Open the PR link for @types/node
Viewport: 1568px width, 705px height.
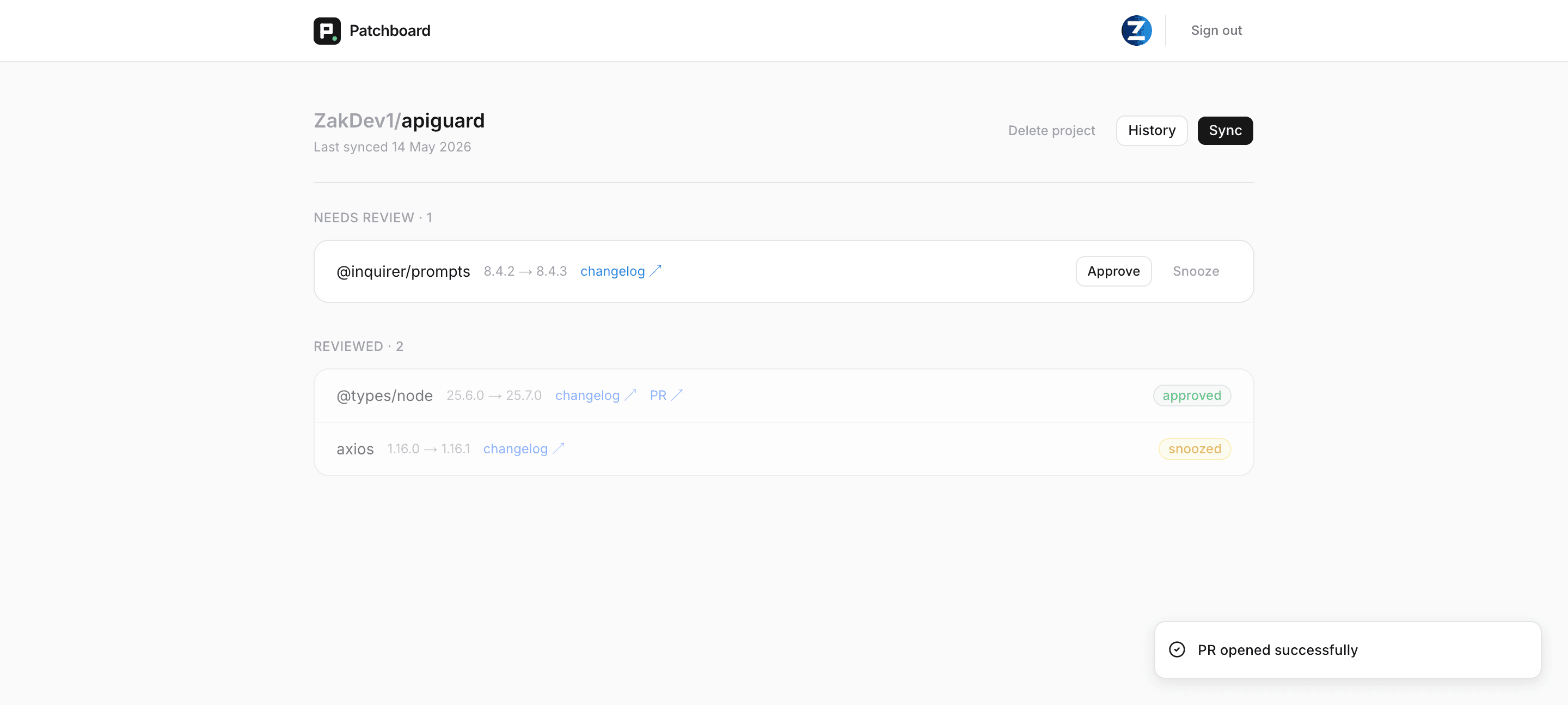[666, 396]
